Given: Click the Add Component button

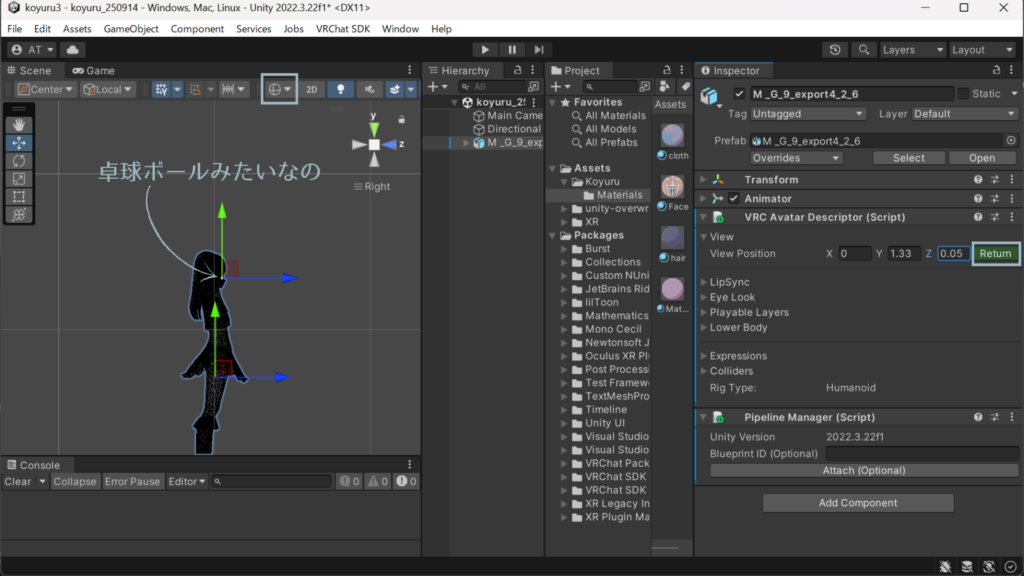Looking at the screenshot, I should click(857, 503).
